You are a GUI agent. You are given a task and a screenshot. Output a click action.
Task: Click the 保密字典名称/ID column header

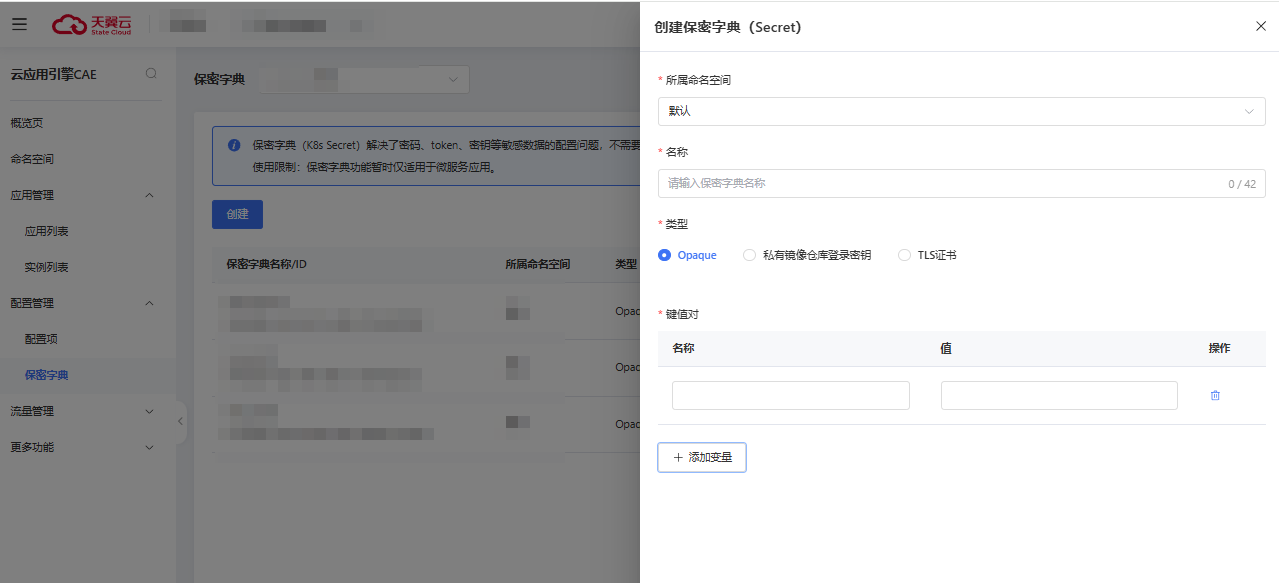266,264
